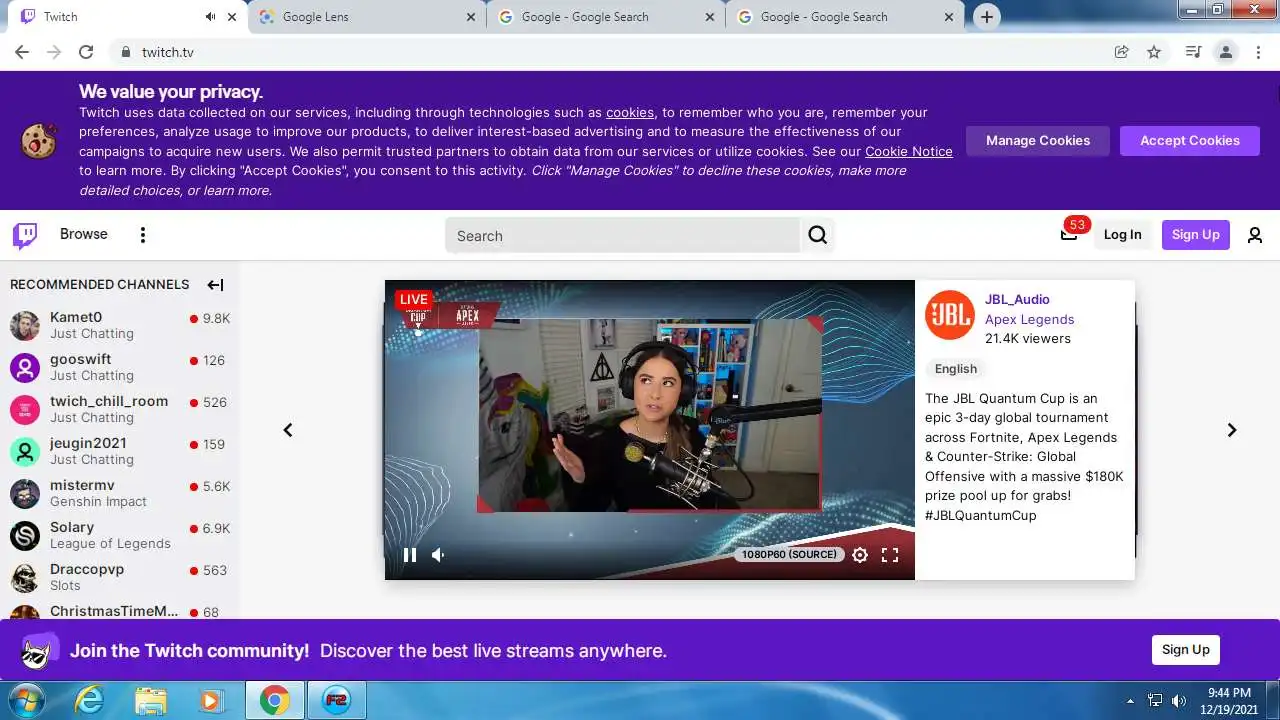1280x720 pixels.
Task: Pause the featured live stream
Action: coord(410,555)
